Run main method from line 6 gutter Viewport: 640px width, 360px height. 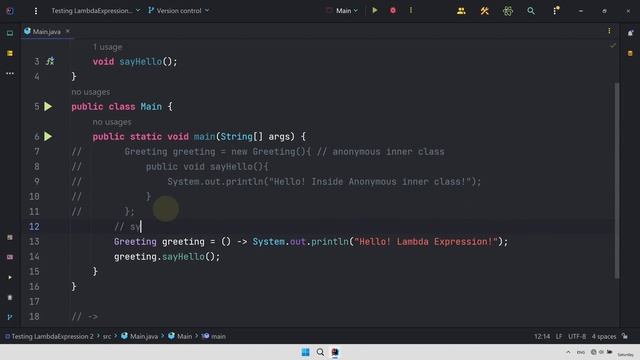[48, 136]
